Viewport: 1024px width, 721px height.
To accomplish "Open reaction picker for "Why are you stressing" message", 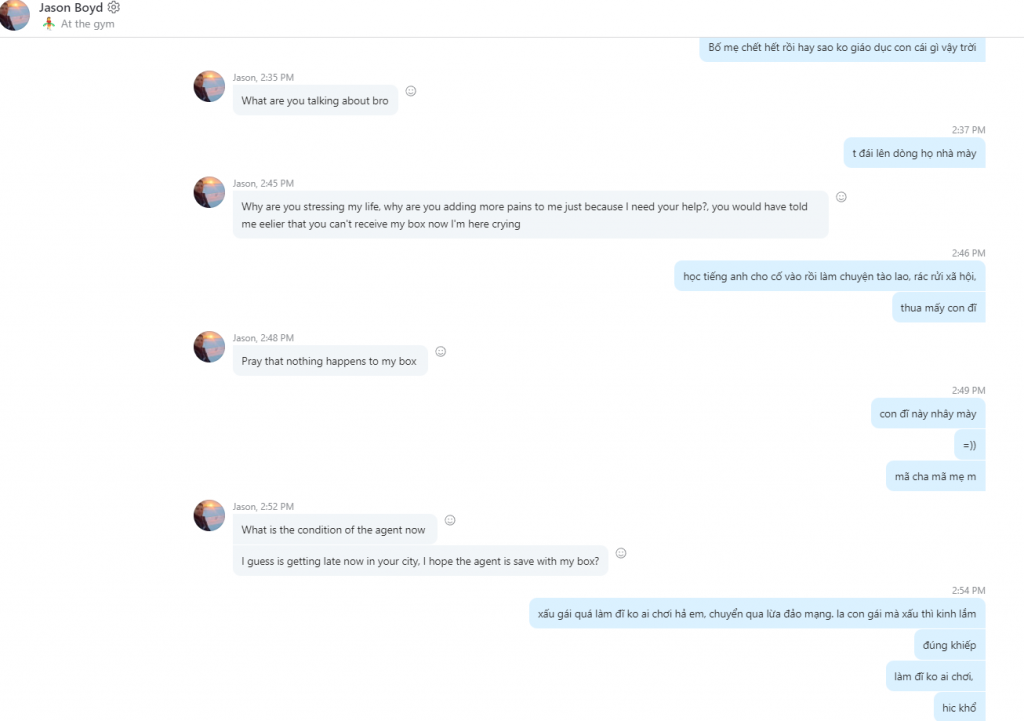I will click(x=841, y=197).
